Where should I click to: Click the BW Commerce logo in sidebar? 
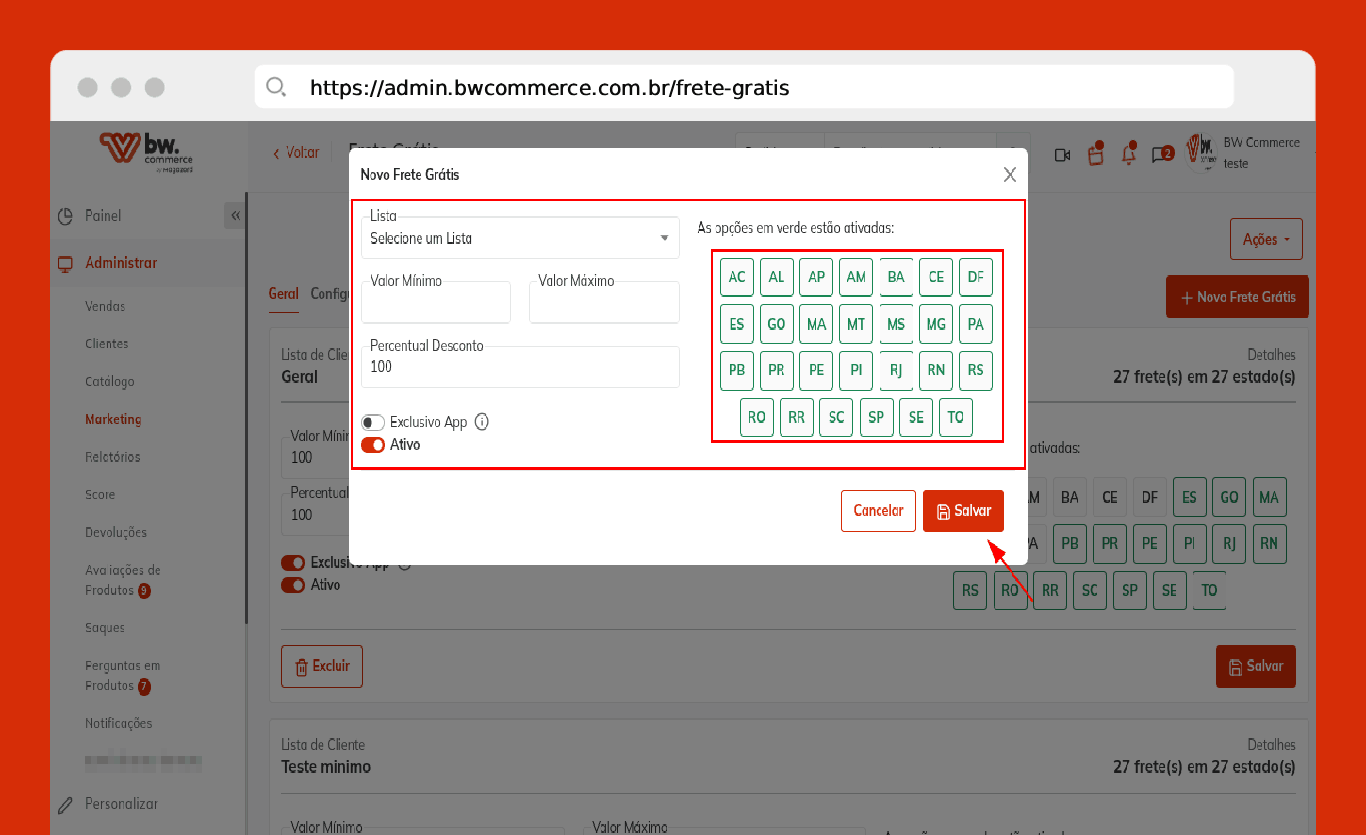[x=146, y=153]
